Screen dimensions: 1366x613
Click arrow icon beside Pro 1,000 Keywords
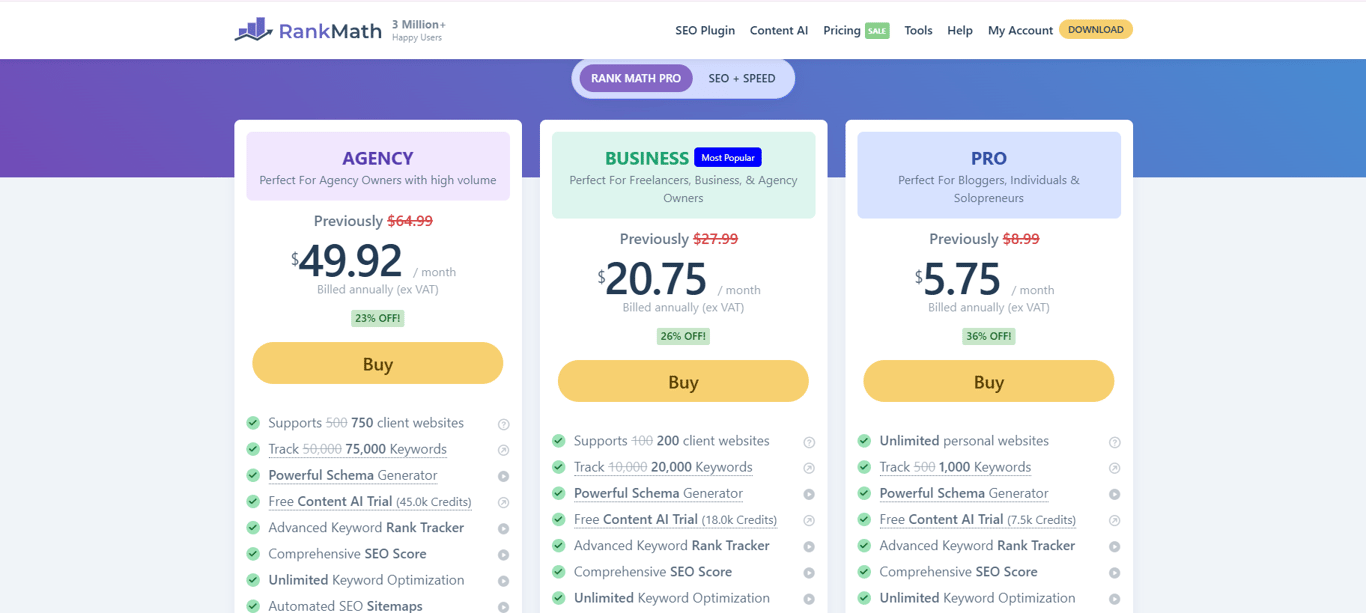pyautogui.click(x=1115, y=468)
